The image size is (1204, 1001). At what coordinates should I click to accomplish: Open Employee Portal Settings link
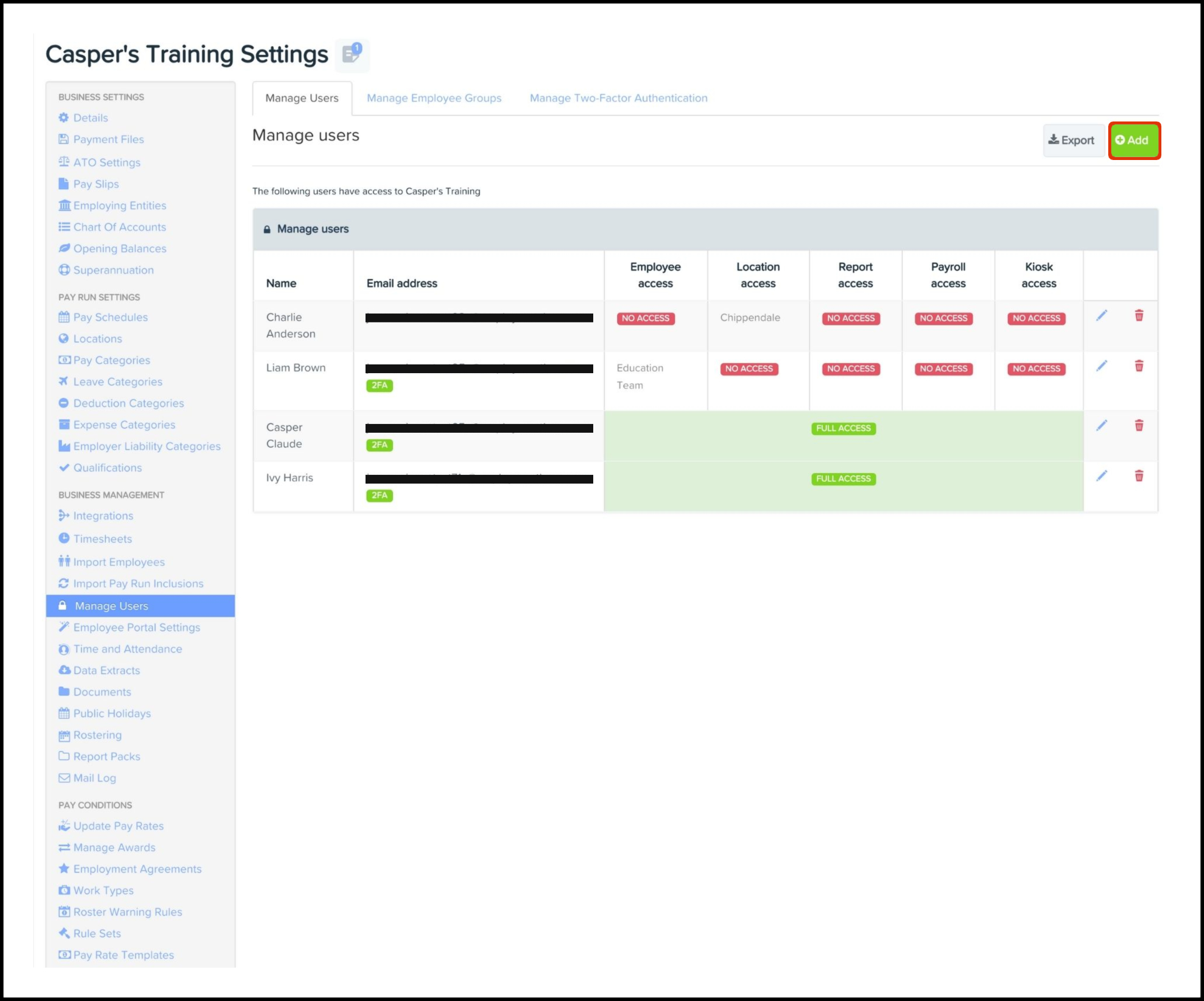pyautogui.click(x=137, y=627)
